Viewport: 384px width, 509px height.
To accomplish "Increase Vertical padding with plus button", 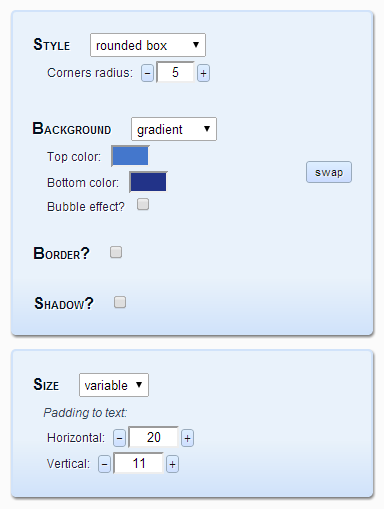I will coord(172,464).
